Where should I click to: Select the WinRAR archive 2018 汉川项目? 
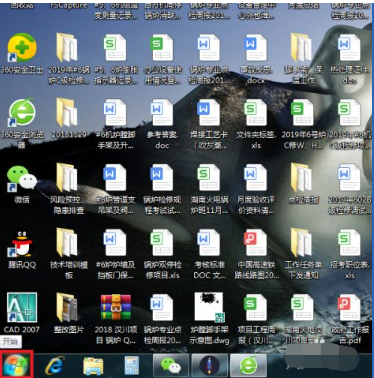[x=116, y=318]
